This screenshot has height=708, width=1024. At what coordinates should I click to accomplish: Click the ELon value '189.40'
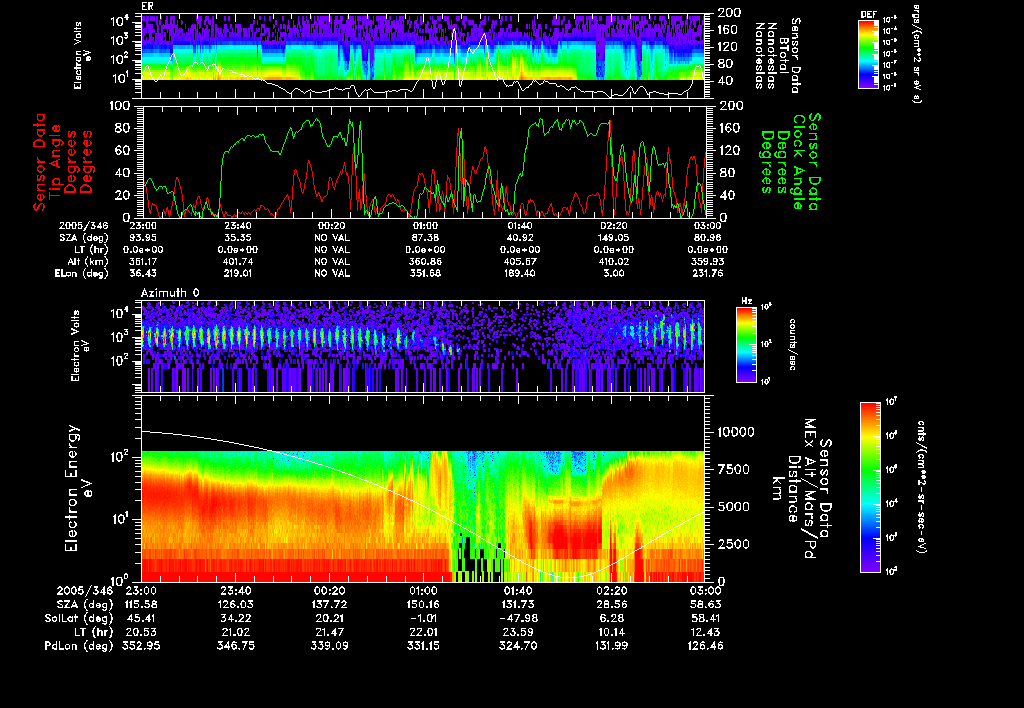point(520,274)
